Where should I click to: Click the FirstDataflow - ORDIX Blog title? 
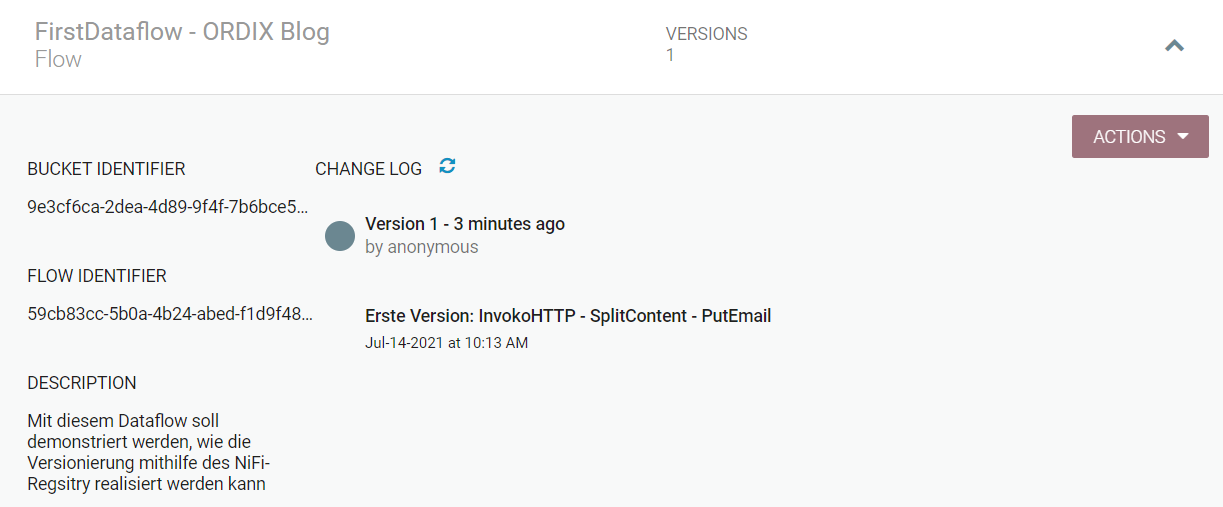(x=182, y=32)
